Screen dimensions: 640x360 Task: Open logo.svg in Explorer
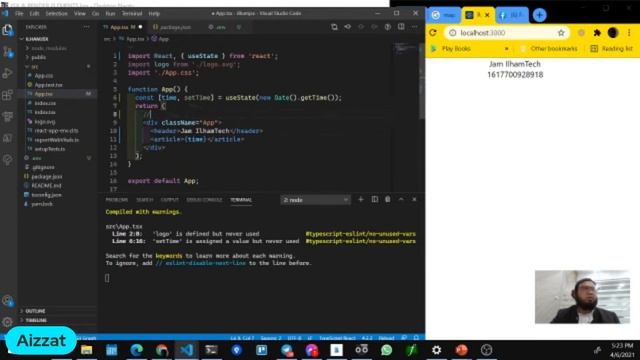45,122
